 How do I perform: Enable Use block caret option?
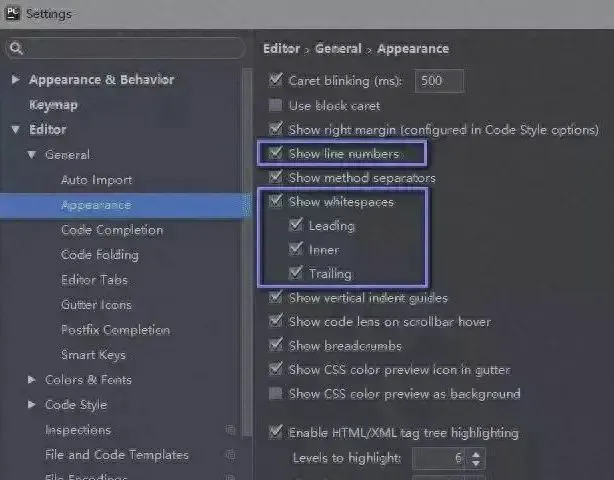(x=276, y=106)
